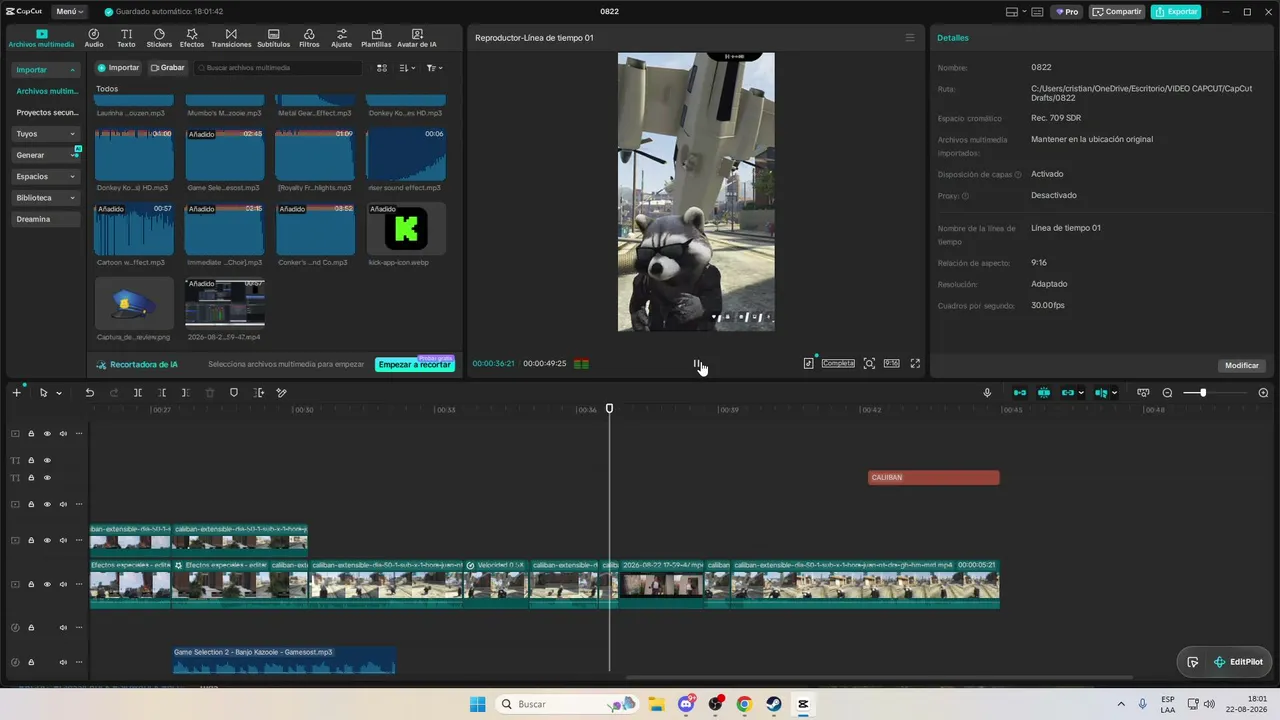Open EditPilot assistant cursor icon
Viewport: 1280px width, 720px height.
pos(1193,662)
